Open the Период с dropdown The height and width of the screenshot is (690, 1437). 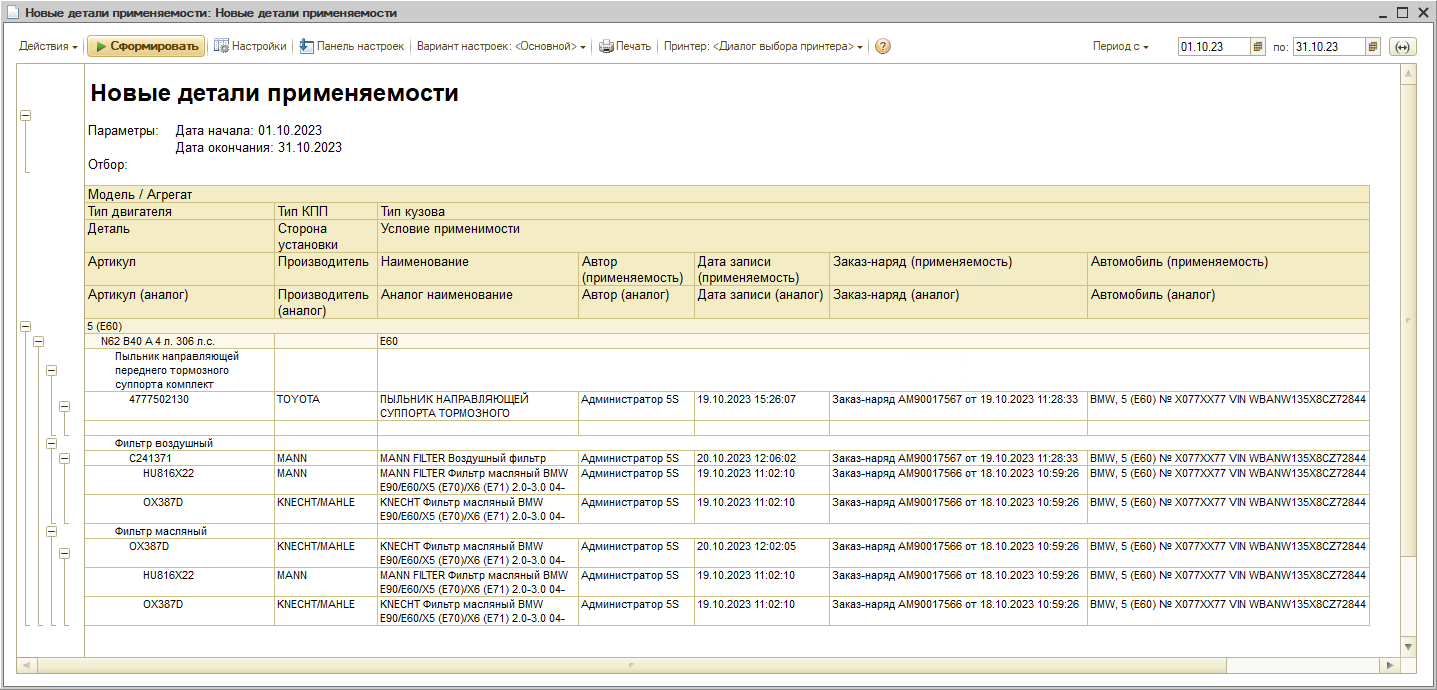[x=1121, y=46]
